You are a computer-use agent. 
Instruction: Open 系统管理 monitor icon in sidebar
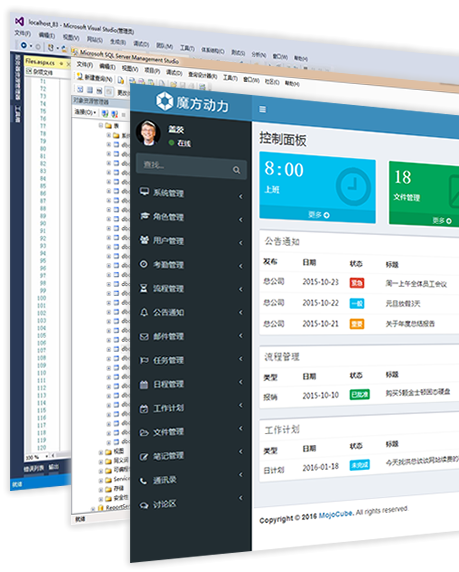144,192
